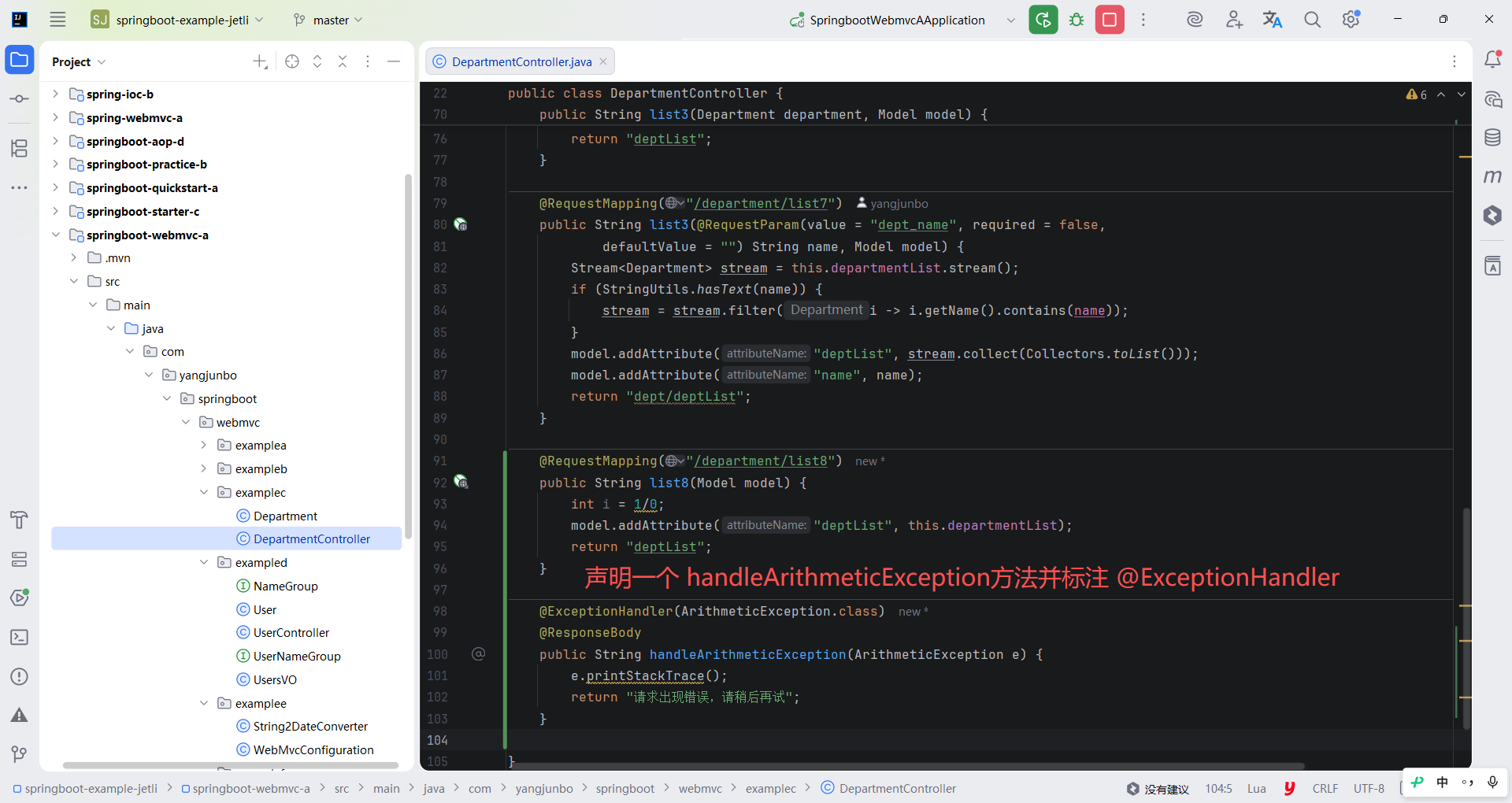
Task: Open Code With Me user icon
Action: [x=1234, y=20]
